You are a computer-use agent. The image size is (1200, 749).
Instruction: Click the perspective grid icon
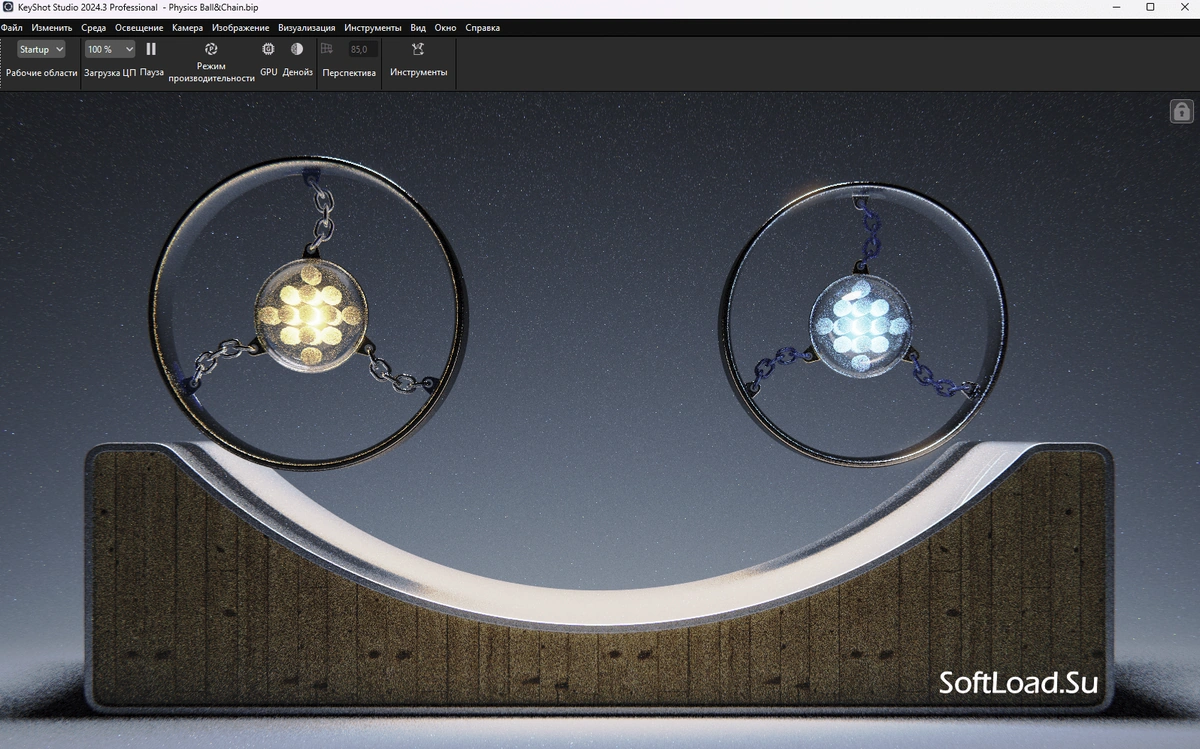(x=327, y=48)
